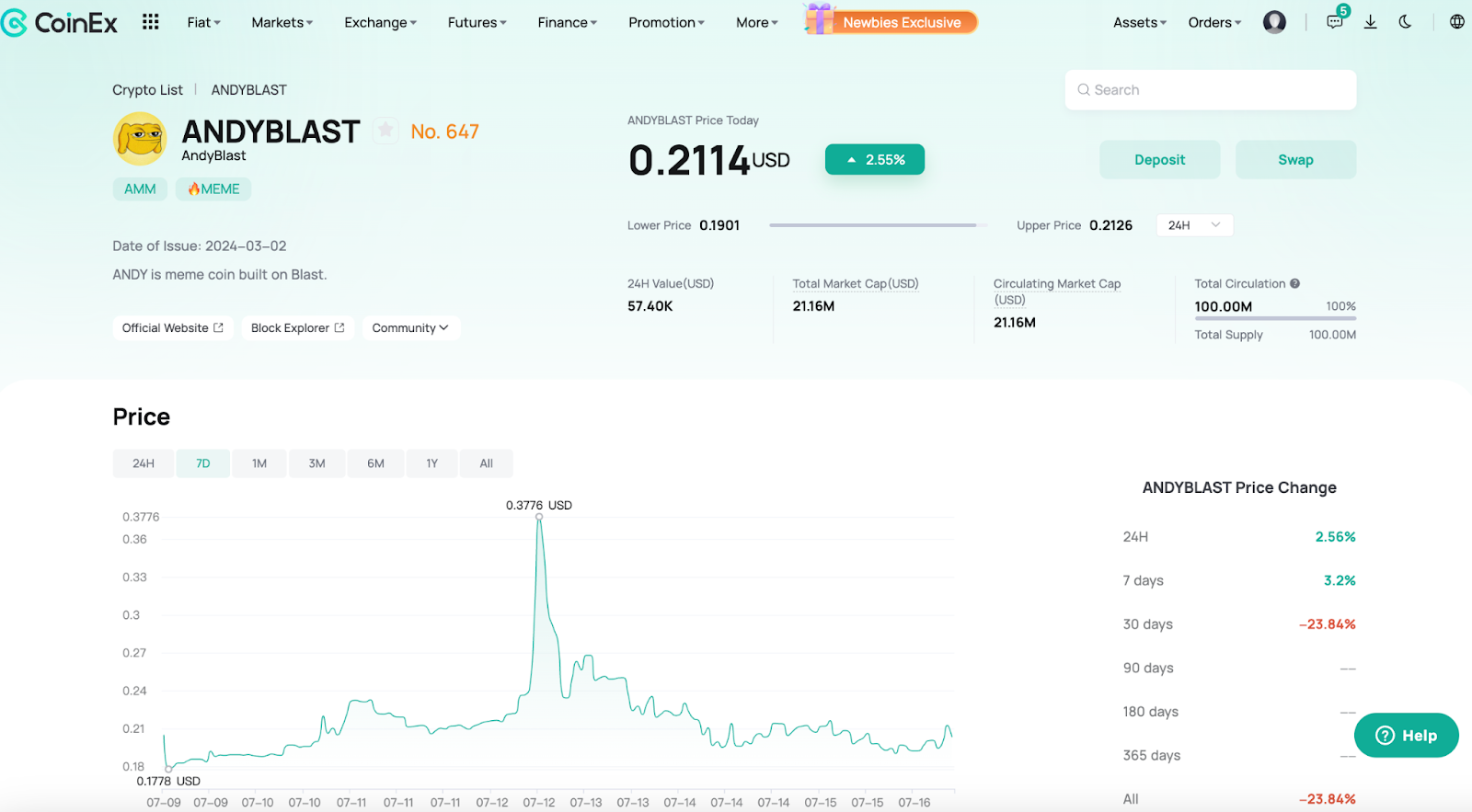Click the 0.1778 USD low marker on chart
1472x812 pixels.
tap(168, 769)
